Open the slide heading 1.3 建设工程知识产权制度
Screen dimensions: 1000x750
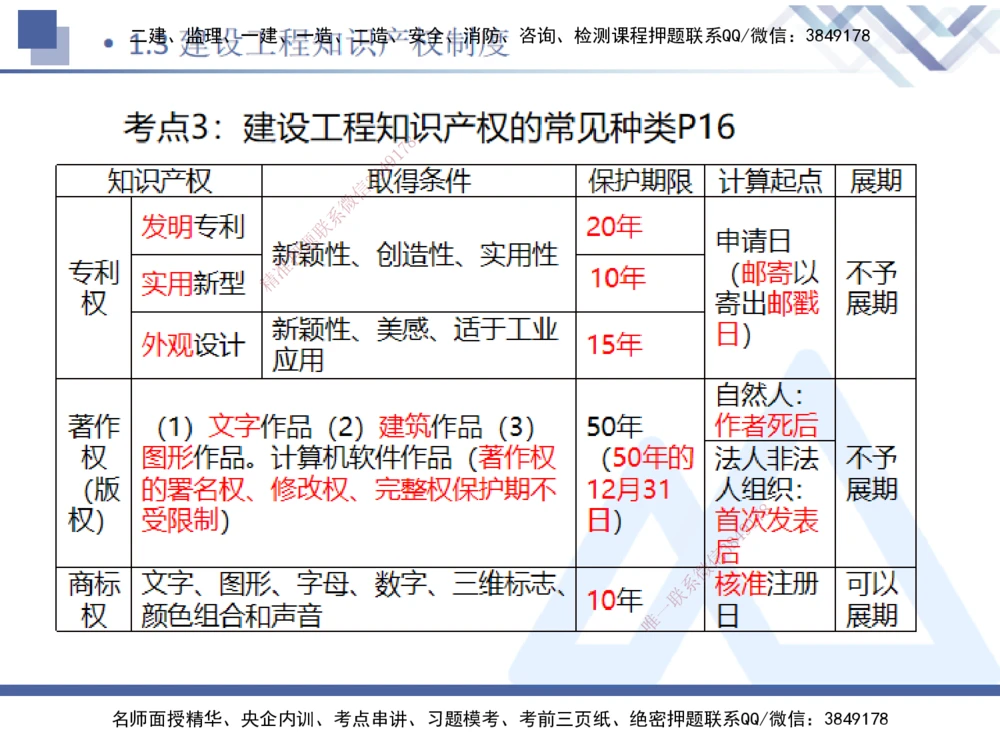tap(300, 45)
